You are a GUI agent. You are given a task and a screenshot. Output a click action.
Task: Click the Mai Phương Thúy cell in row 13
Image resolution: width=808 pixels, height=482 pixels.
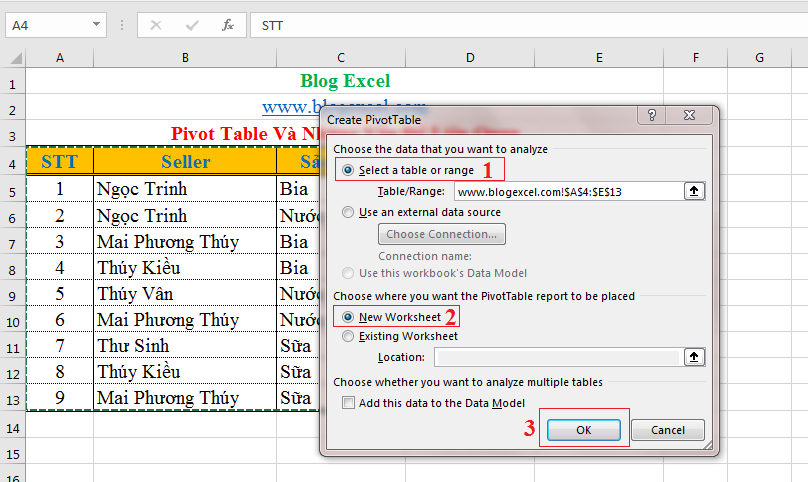click(185, 397)
